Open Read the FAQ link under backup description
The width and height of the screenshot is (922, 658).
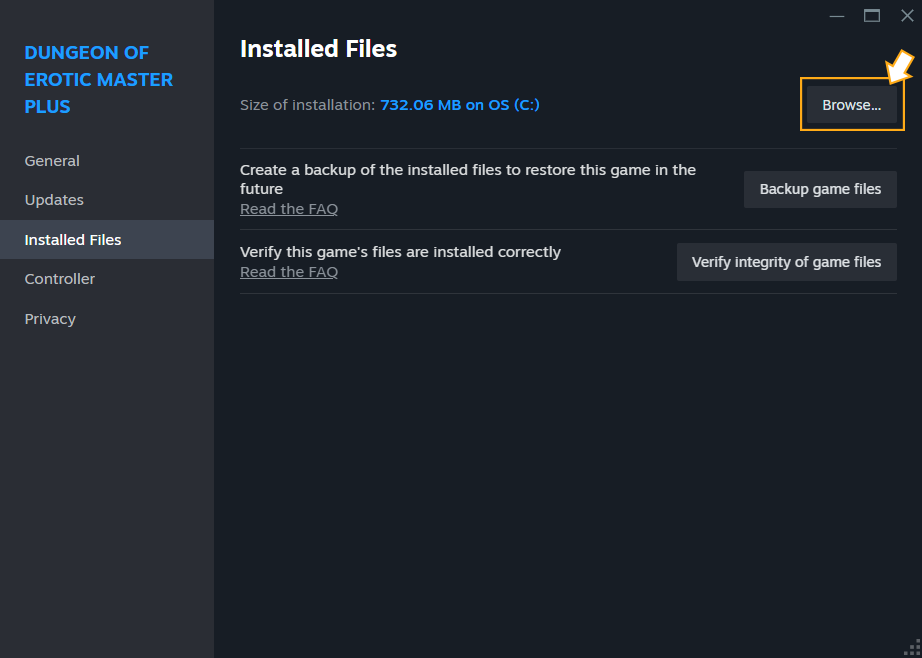(289, 209)
